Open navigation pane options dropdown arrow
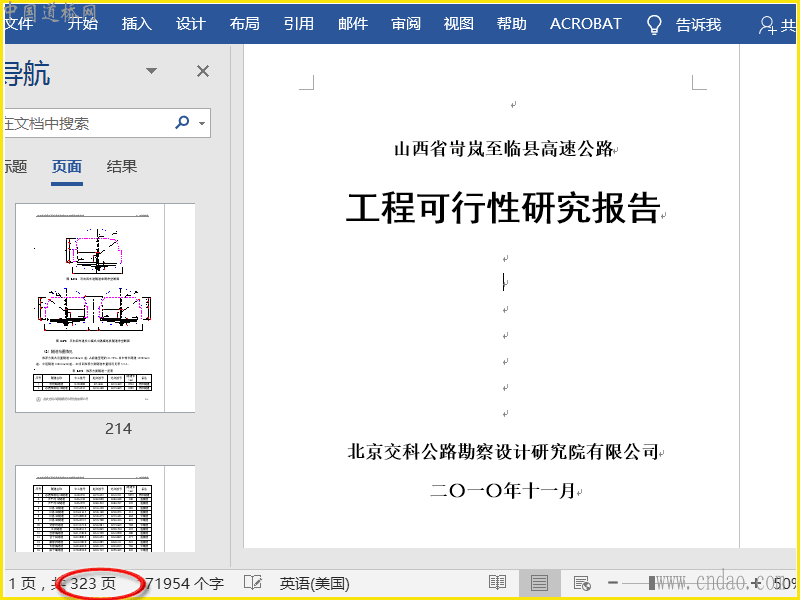 (152, 71)
